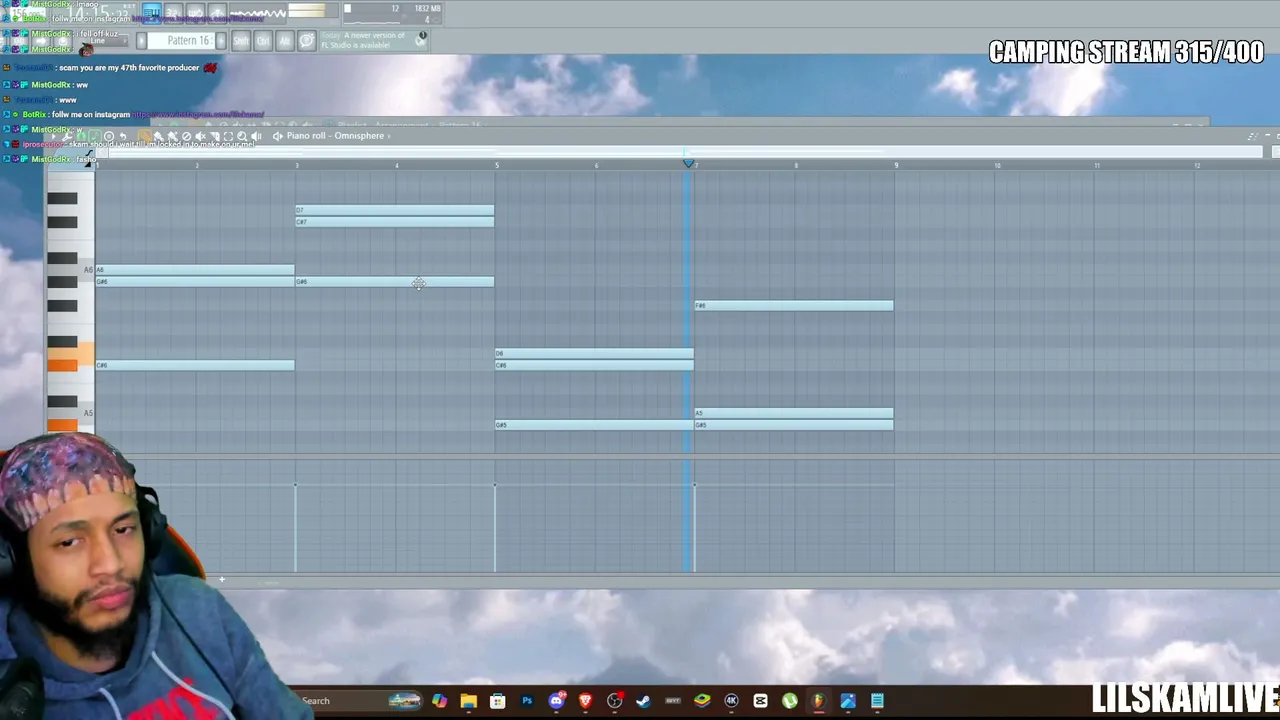Open the Piano roll - Omnisphere target channel selector
Screen dimensions: 1280x720
pyautogui.click(x=337, y=136)
